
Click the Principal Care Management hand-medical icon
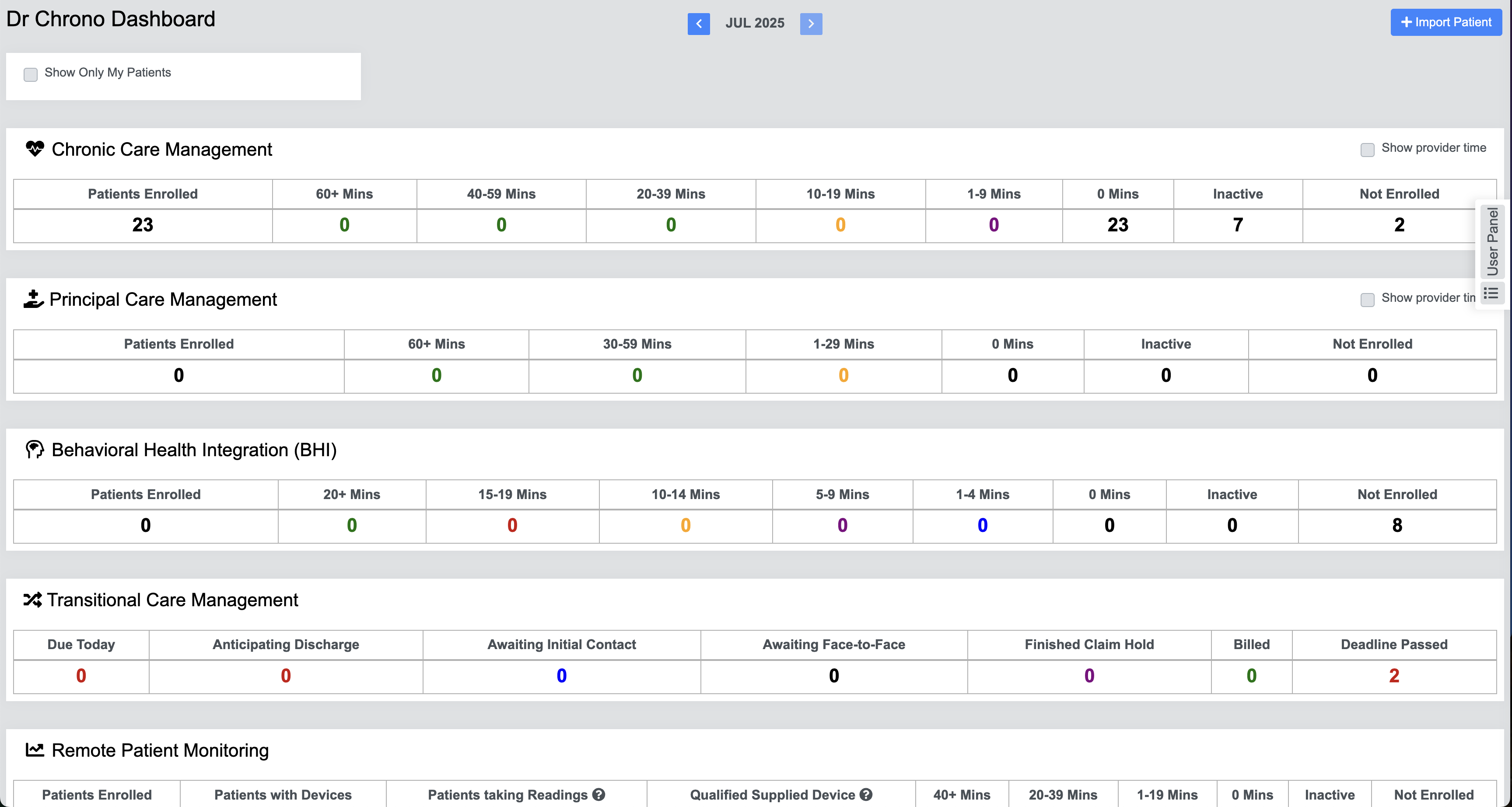[x=33, y=299]
